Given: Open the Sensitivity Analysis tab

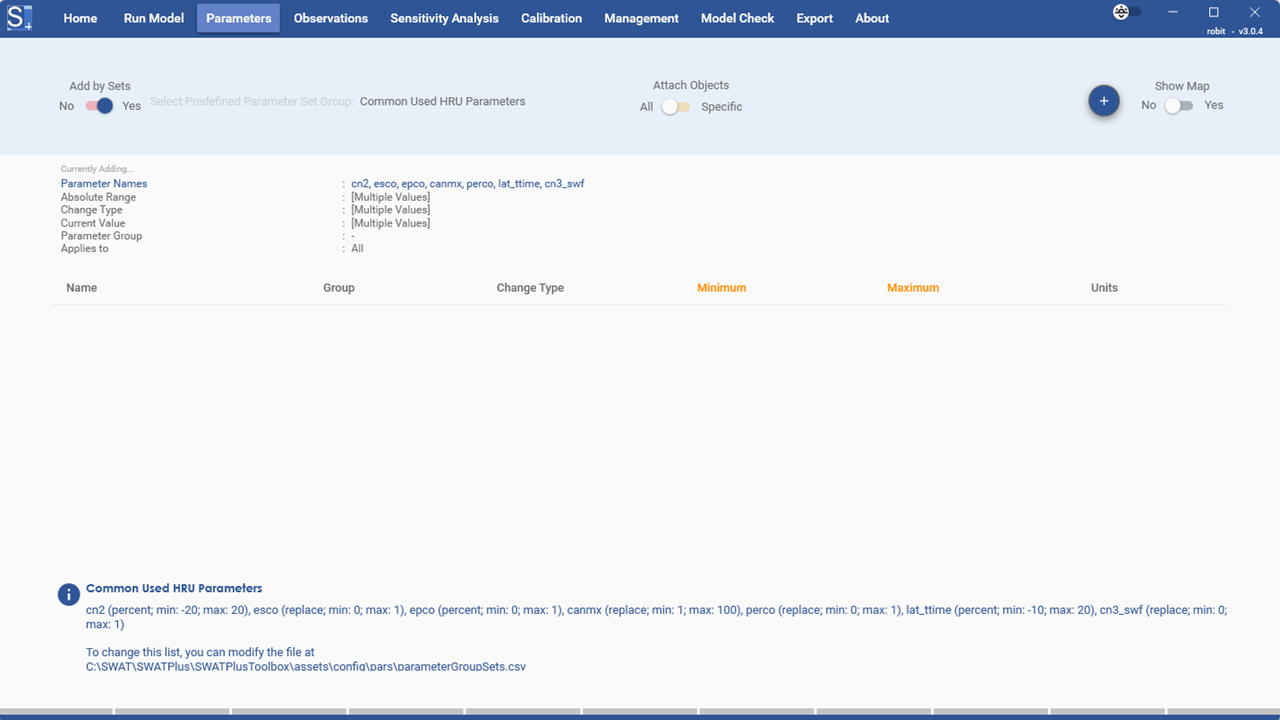Looking at the screenshot, I should pos(444,18).
